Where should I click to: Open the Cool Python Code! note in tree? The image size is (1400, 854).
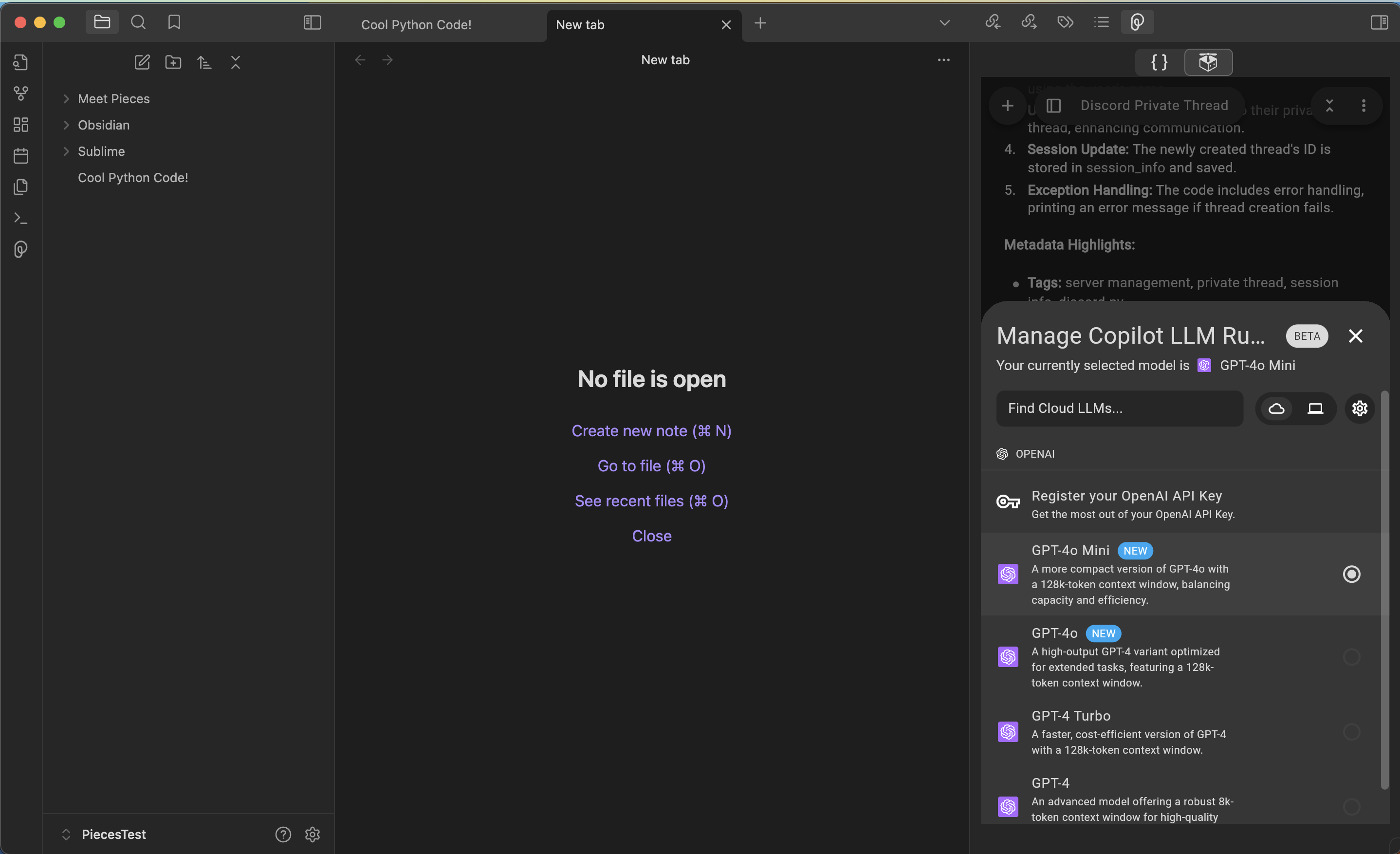[x=133, y=177]
